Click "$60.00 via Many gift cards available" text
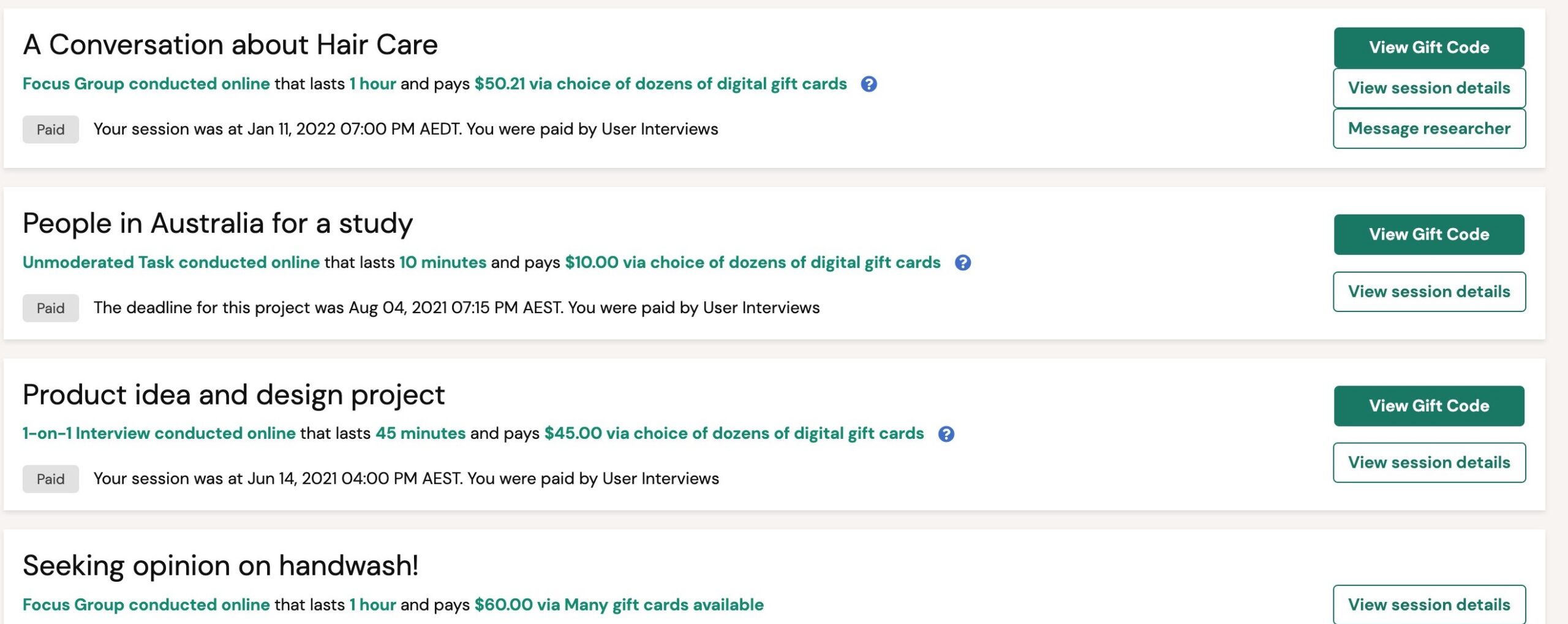 click(x=619, y=605)
